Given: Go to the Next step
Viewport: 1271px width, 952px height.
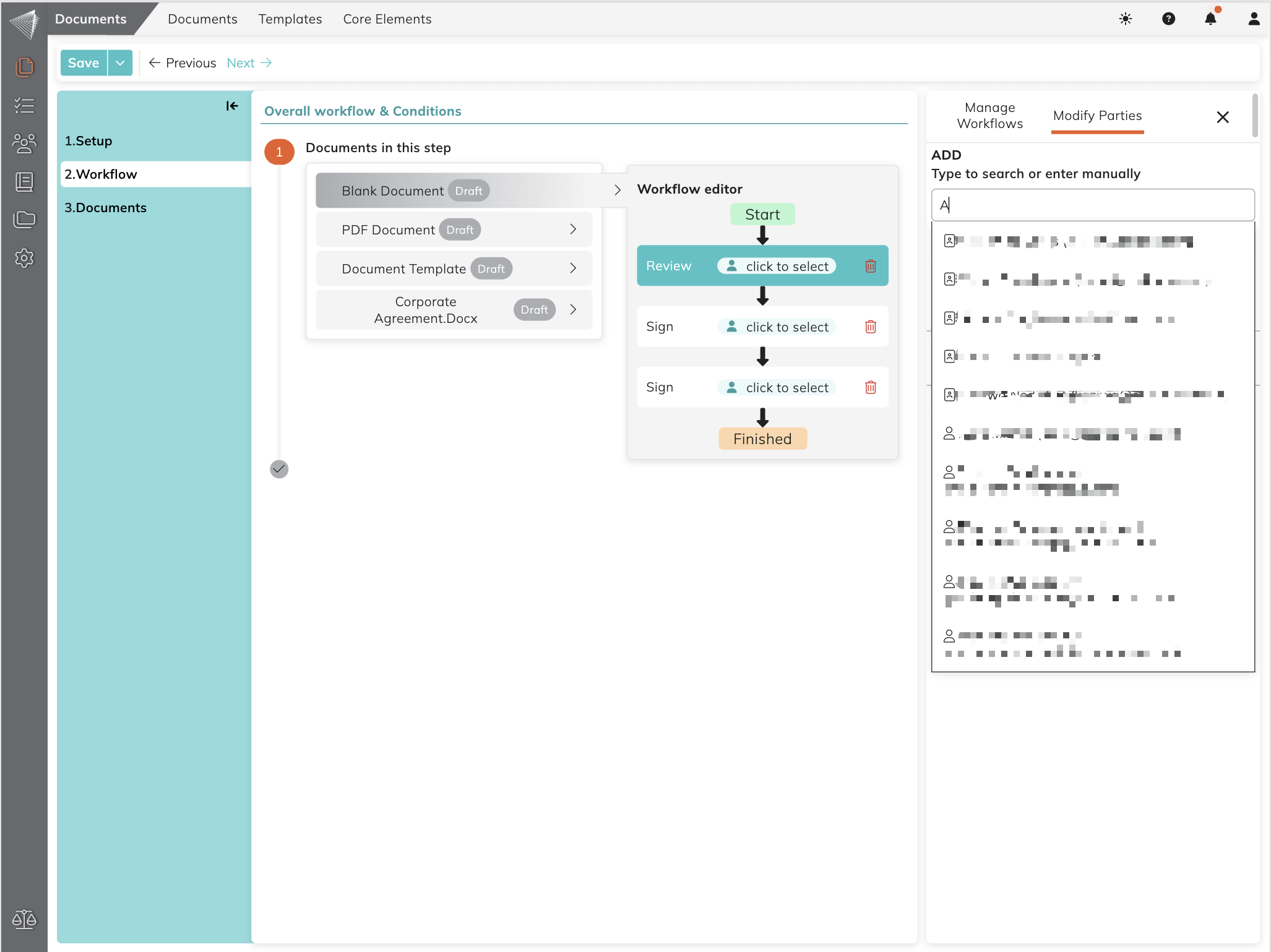Looking at the screenshot, I should (249, 63).
